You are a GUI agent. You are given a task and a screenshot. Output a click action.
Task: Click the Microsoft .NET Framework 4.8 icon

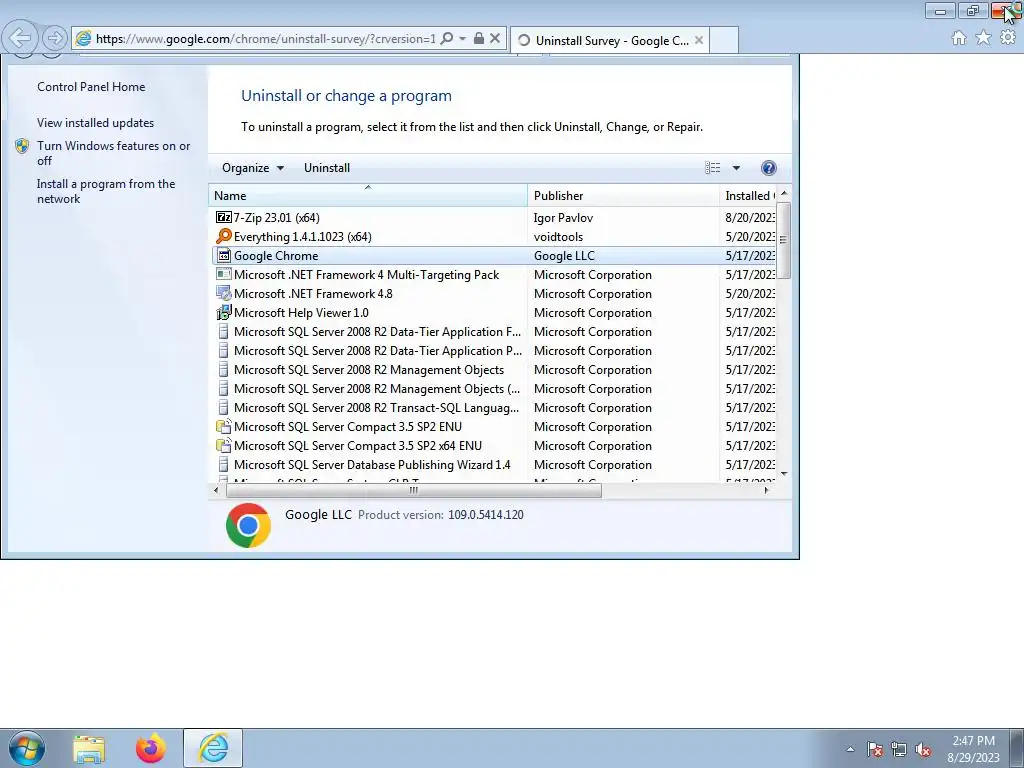pyautogui.click(x=223, y=293)
